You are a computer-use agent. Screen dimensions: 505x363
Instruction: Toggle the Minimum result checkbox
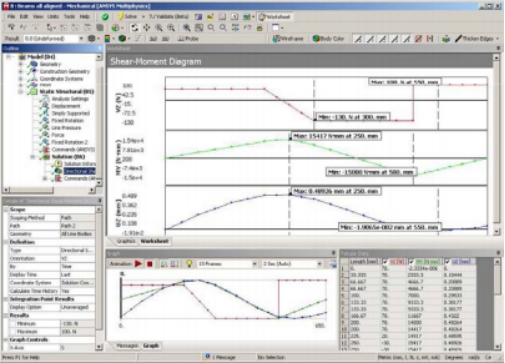click(13, 323)
